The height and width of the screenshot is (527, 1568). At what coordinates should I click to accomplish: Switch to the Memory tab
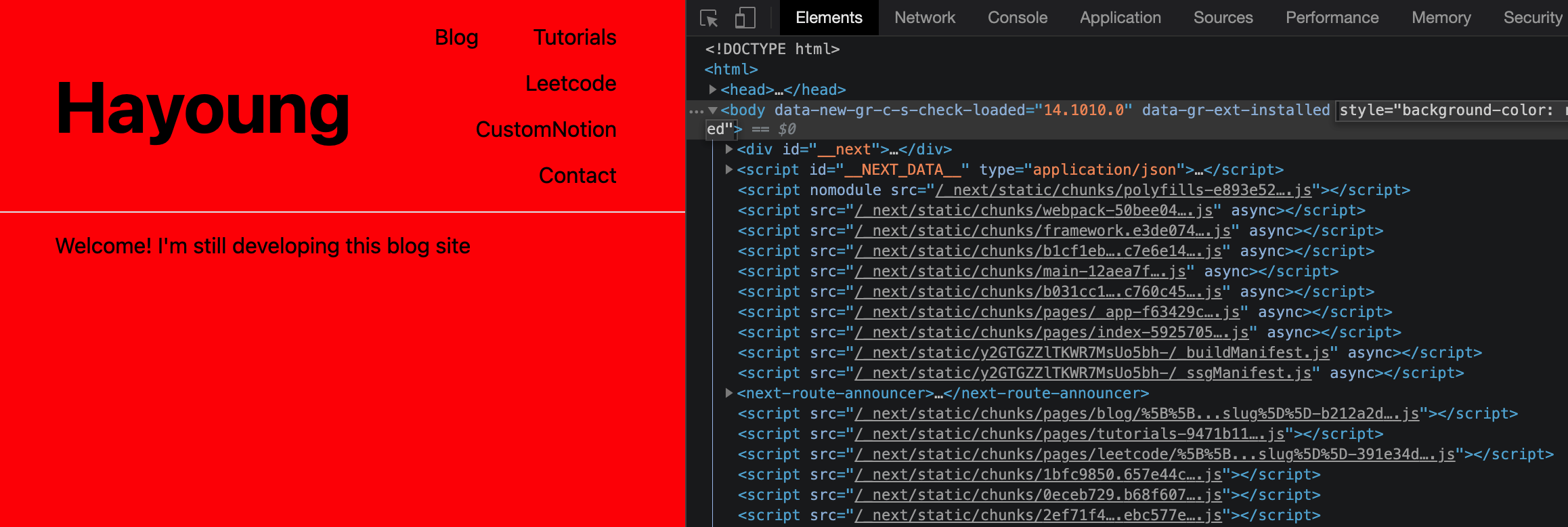(1441, 18)
